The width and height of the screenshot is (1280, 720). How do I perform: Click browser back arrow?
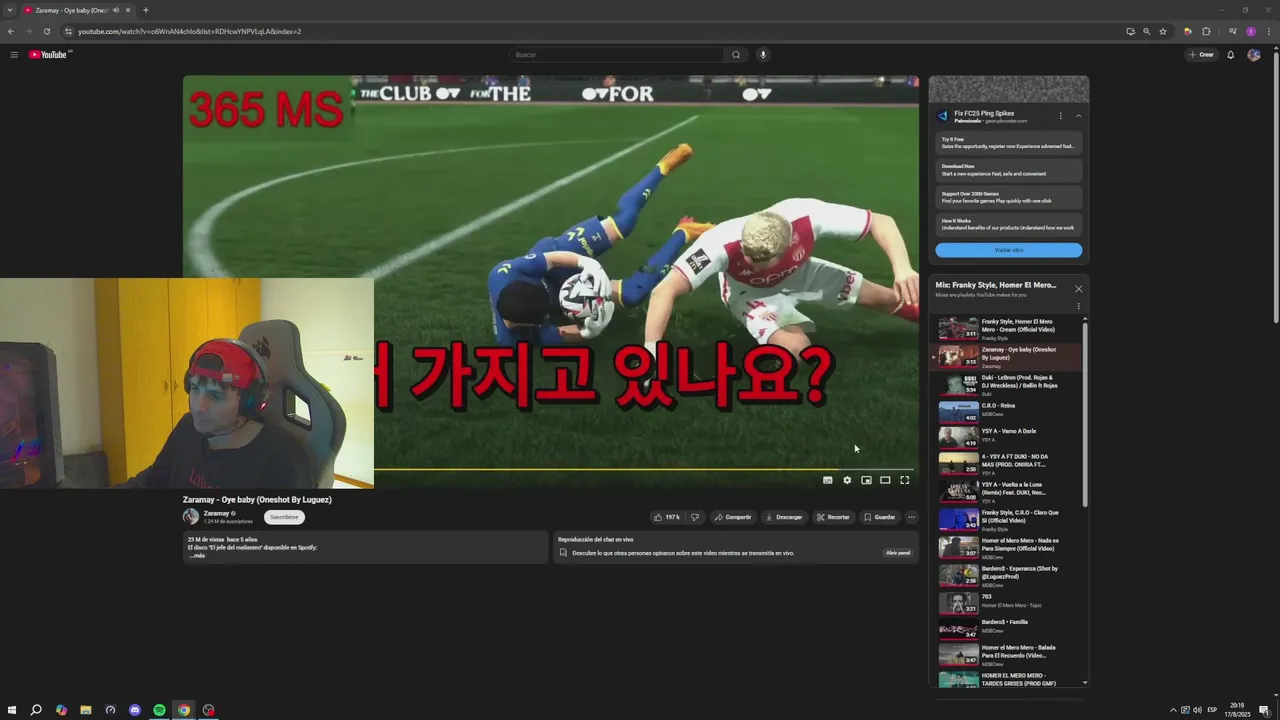pos(11,31)
